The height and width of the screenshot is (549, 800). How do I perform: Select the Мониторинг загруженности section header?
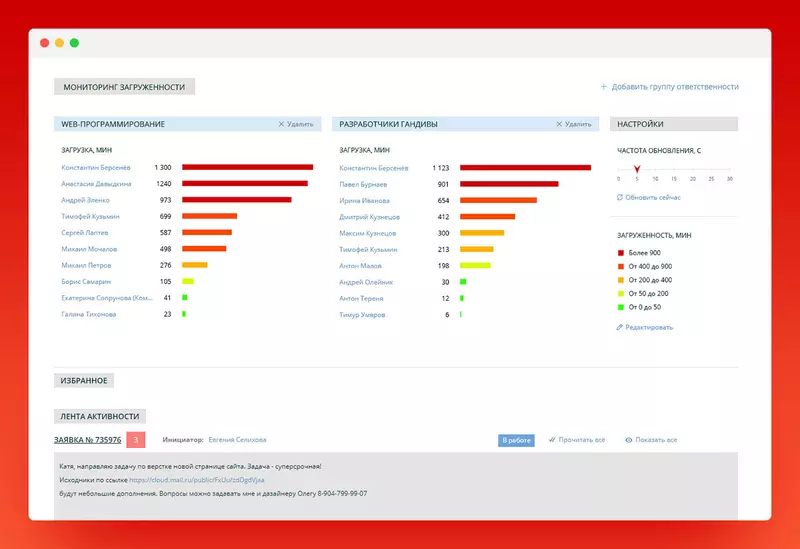tap(124, 87)
